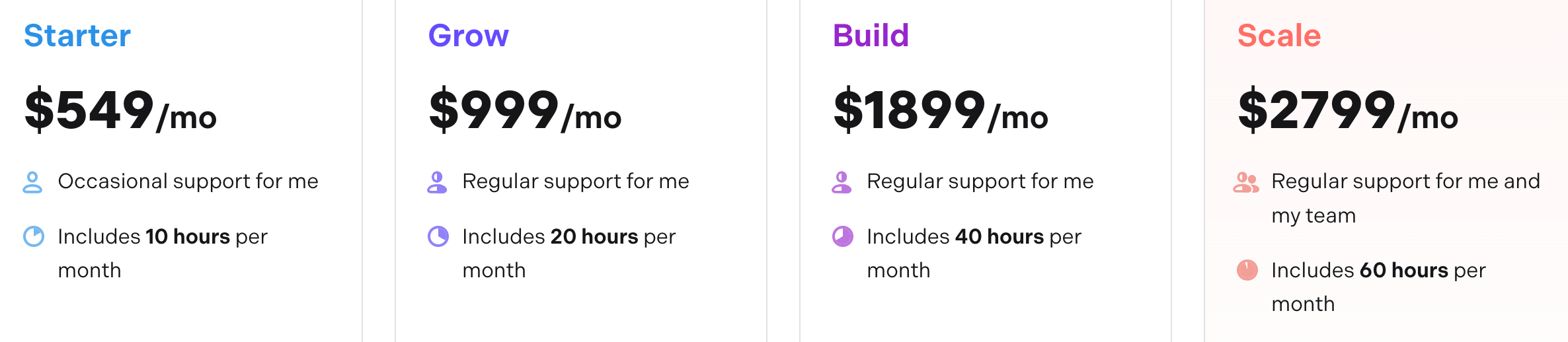
Task: Click the Scale plan team icon
Action: [1246, 182]
